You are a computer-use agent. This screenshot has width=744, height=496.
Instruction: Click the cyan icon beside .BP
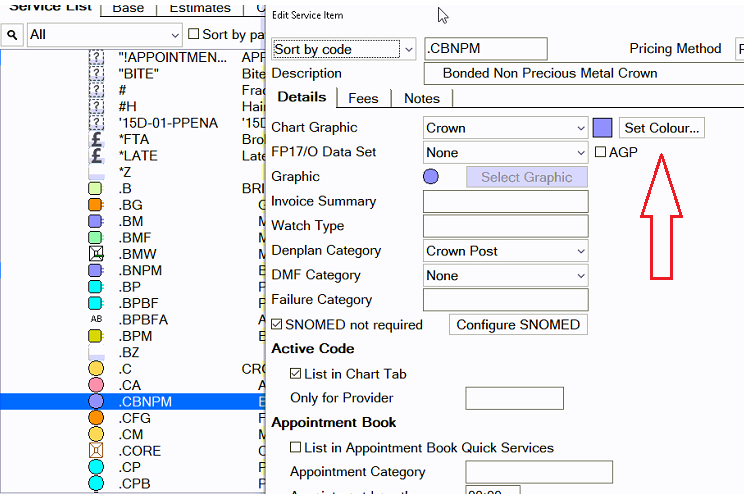(95, 287)
